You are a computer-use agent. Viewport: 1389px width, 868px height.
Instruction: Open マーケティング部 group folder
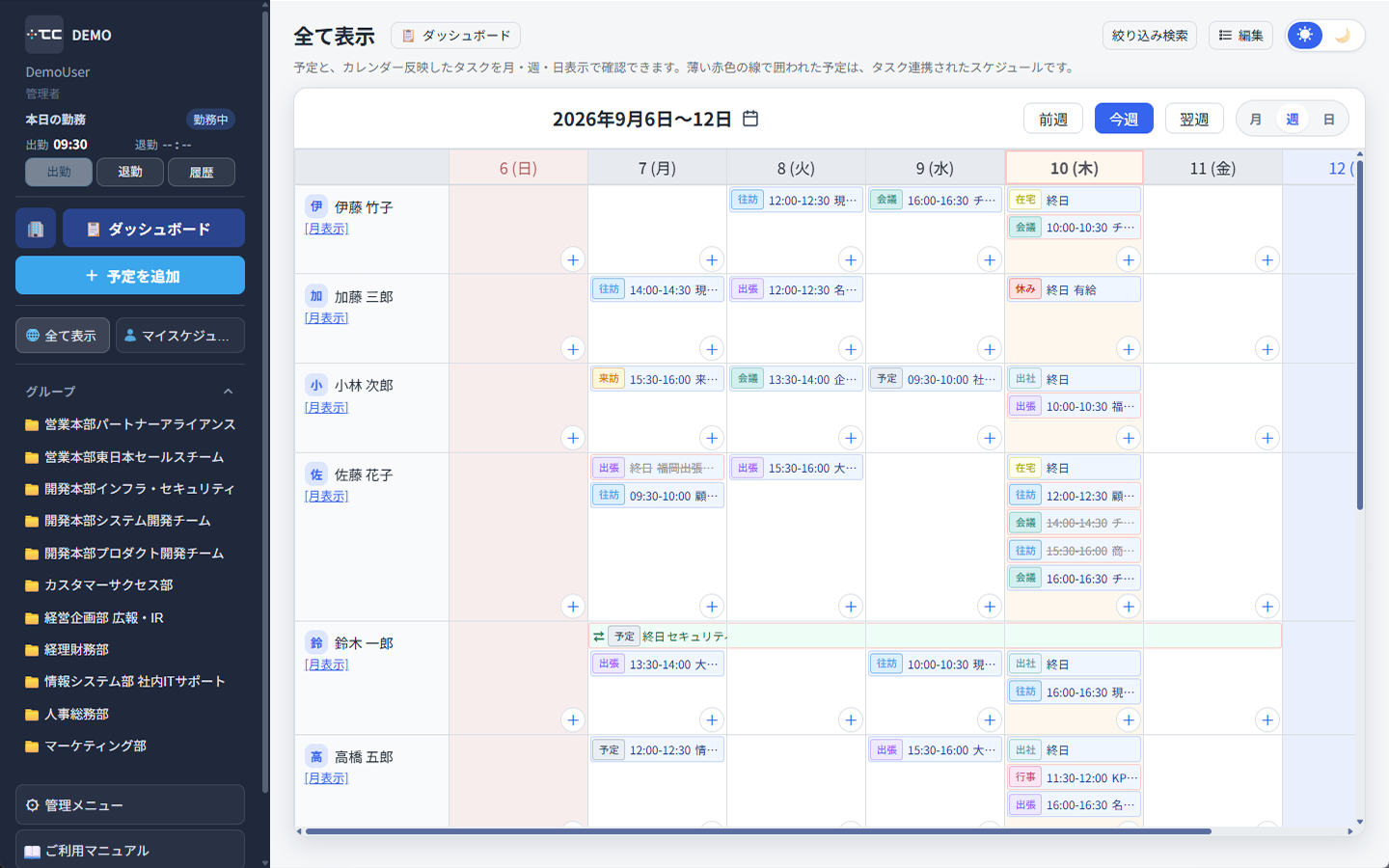click(86, 746)
